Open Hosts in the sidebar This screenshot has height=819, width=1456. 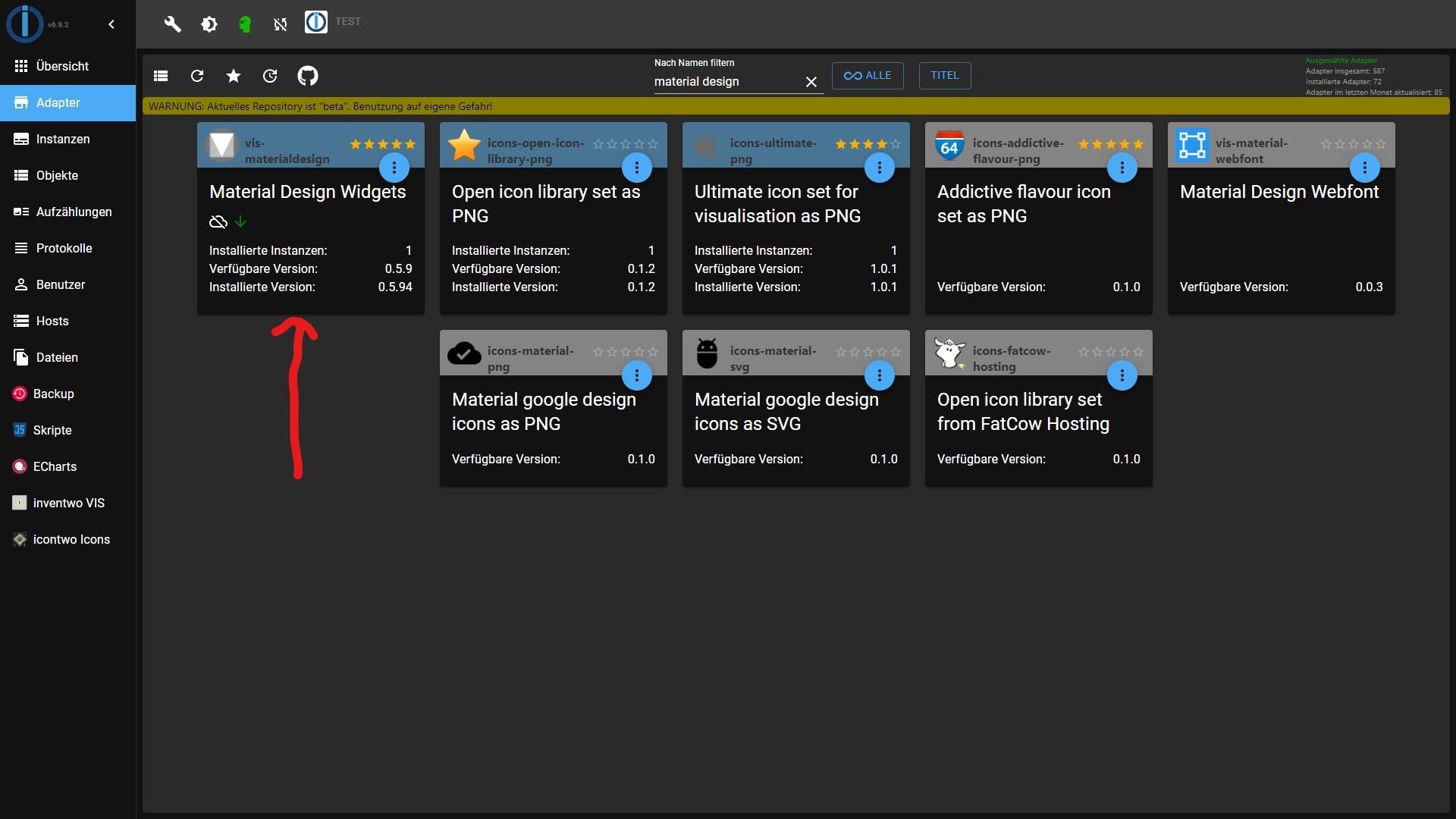point(68,322)
